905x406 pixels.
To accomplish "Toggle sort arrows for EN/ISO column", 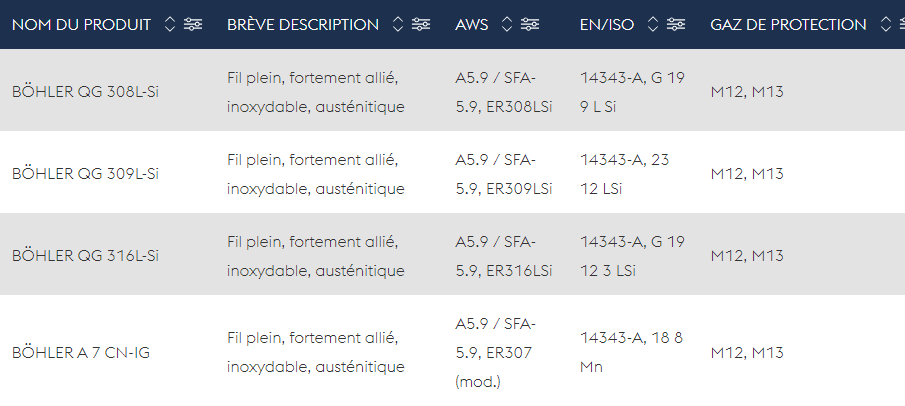I will tap(652, 25).
